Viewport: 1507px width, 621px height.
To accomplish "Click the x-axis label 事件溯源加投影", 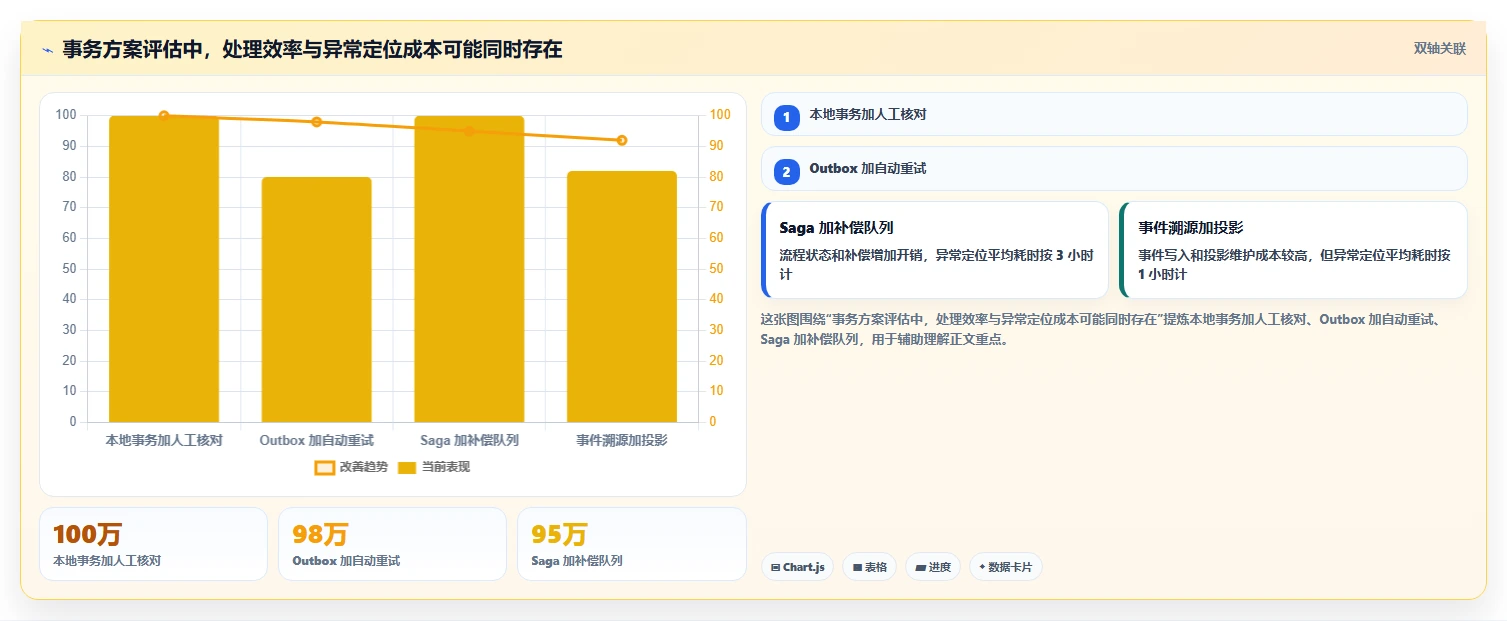I will click(622, 440).
